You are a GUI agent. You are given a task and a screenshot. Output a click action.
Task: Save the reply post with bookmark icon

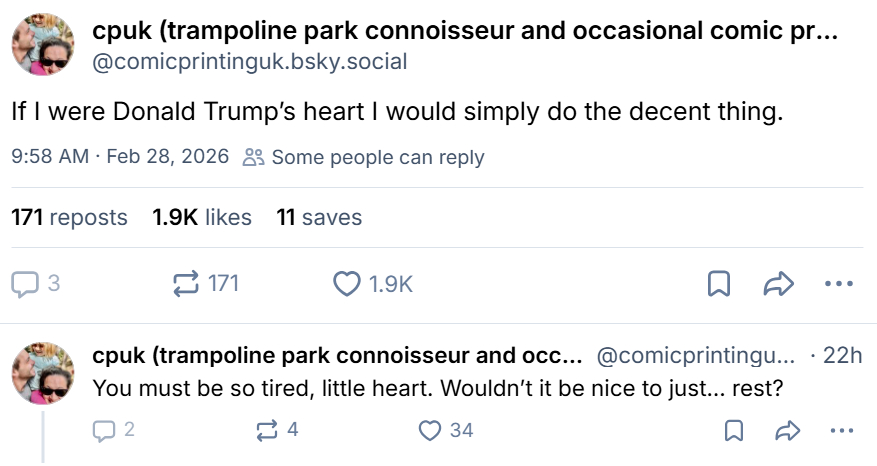point(733,431)
